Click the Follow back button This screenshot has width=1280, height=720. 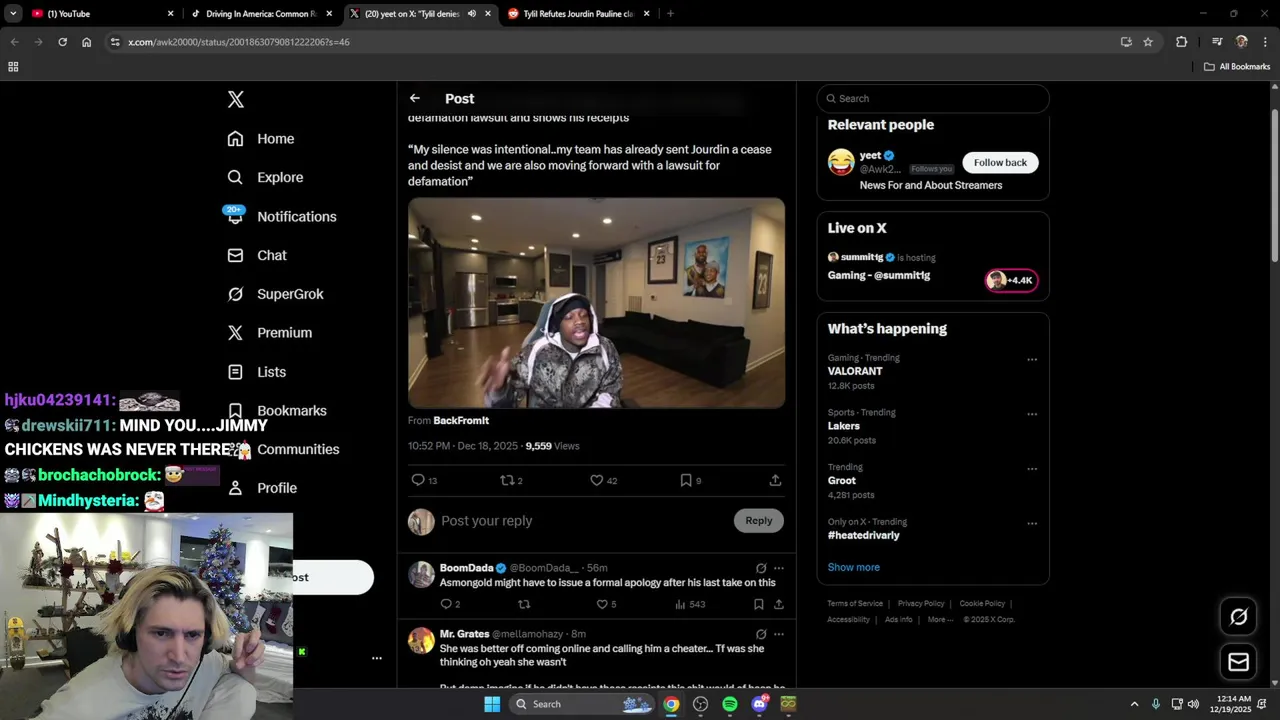coord(1000,162)
